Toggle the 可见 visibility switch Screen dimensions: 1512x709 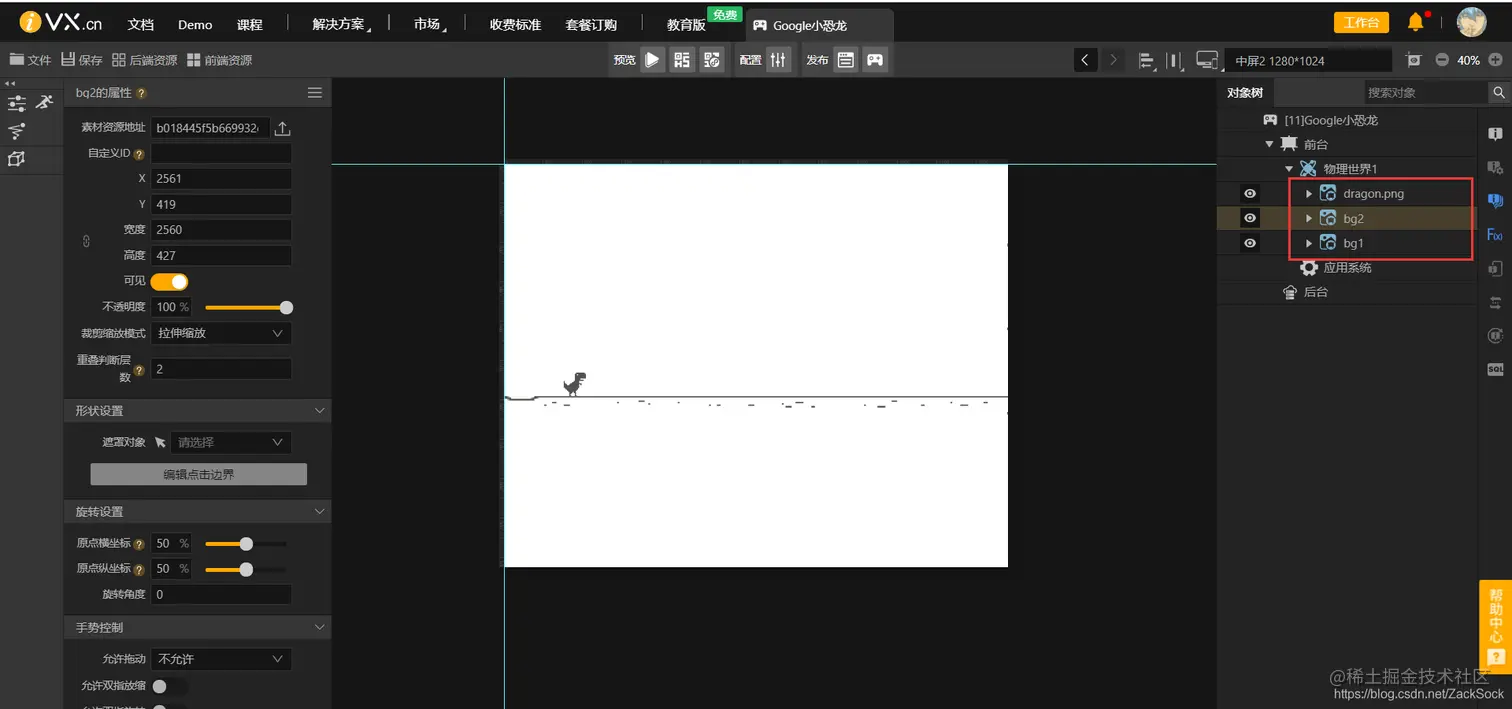(169, 282)
